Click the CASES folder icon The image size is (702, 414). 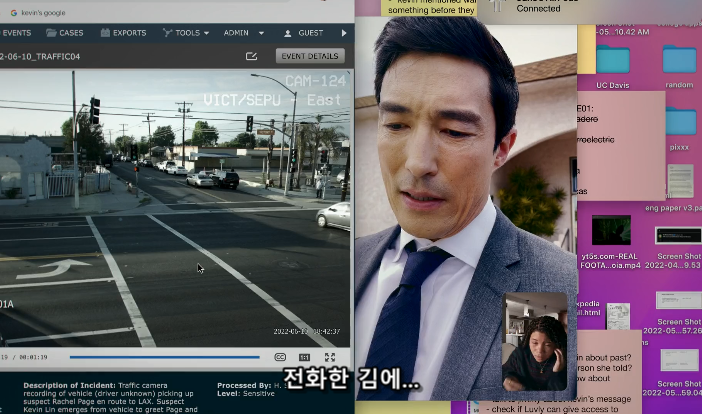(x=51, y=33)
